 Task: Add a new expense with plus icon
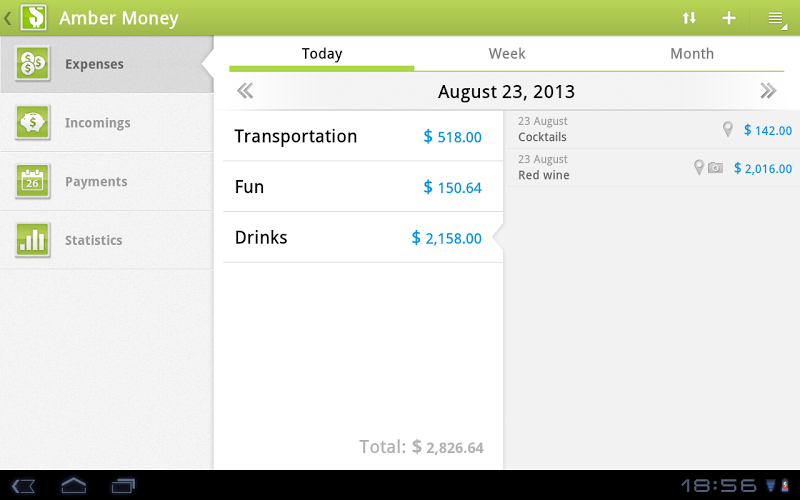click(729, 18)
